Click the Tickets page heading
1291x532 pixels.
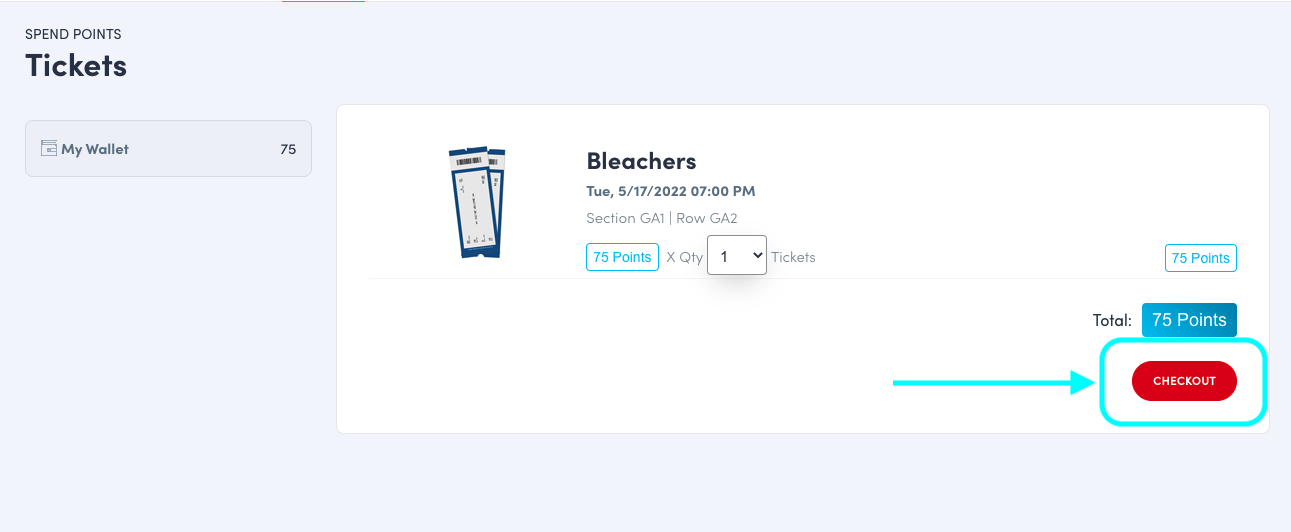pos(76,65)
